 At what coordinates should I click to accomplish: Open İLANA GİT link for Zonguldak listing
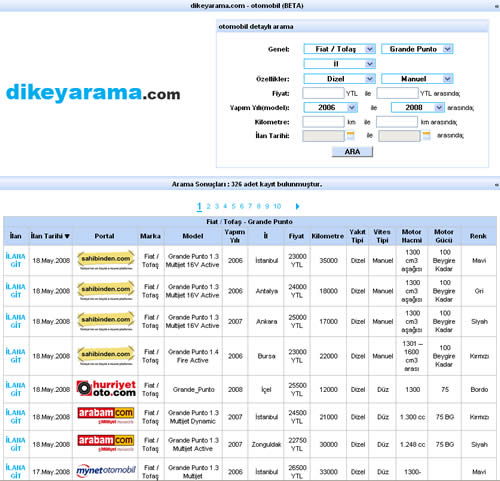point(16,444)
